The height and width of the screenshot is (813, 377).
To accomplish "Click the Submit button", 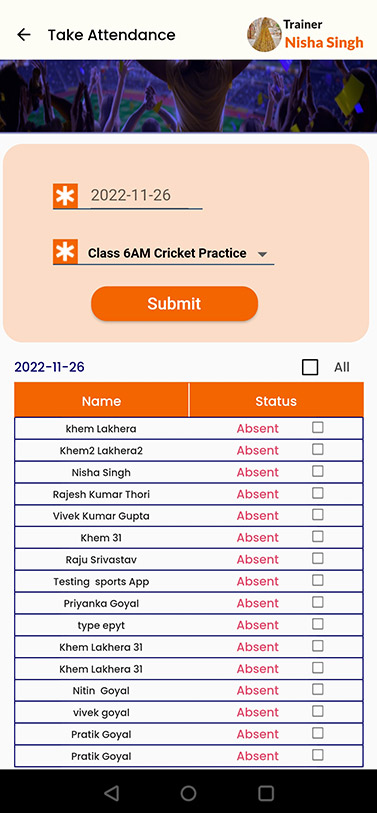I will click(174, 303).
